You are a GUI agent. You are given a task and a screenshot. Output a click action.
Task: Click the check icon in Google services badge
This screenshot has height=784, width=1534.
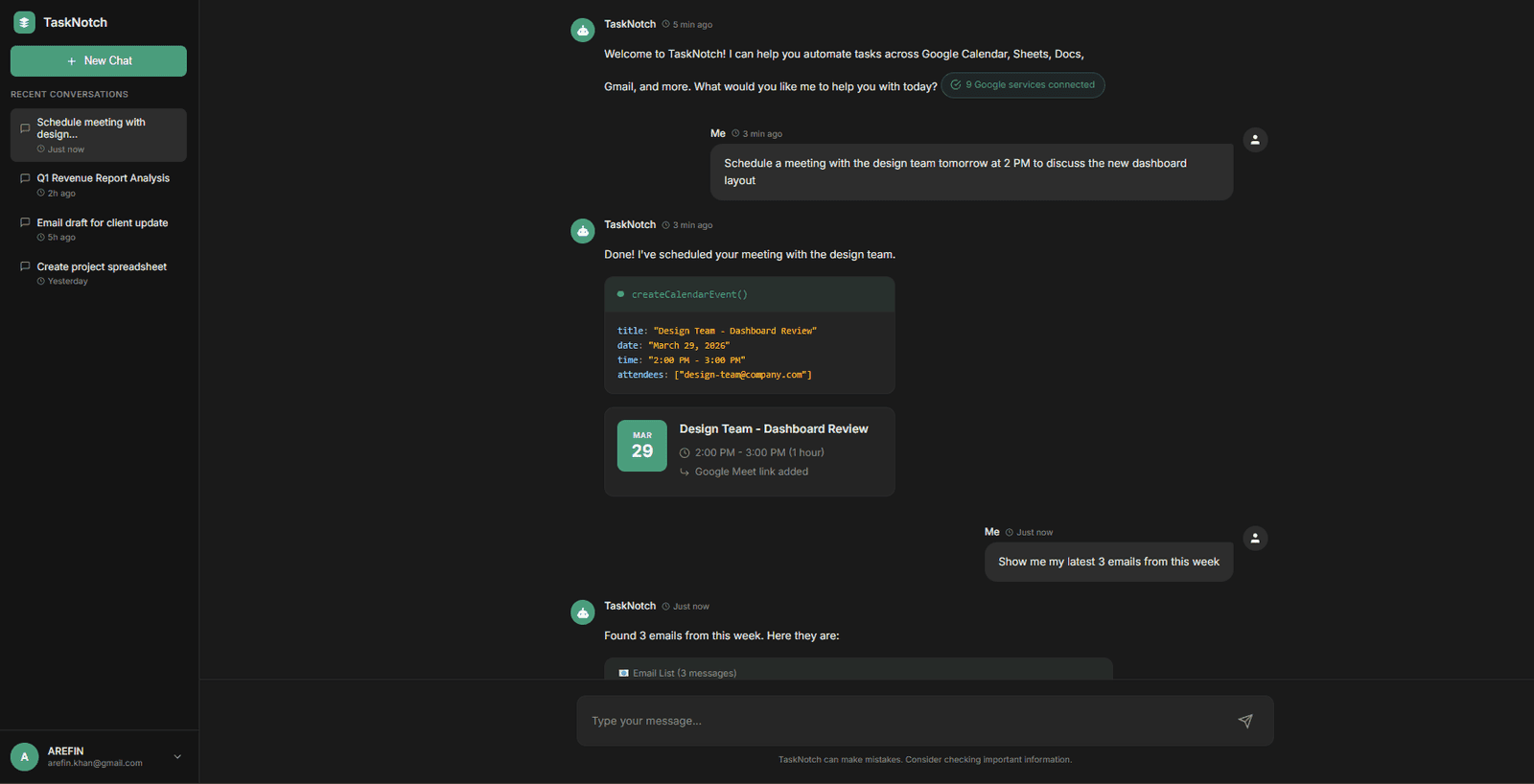[x=956, y=85]
